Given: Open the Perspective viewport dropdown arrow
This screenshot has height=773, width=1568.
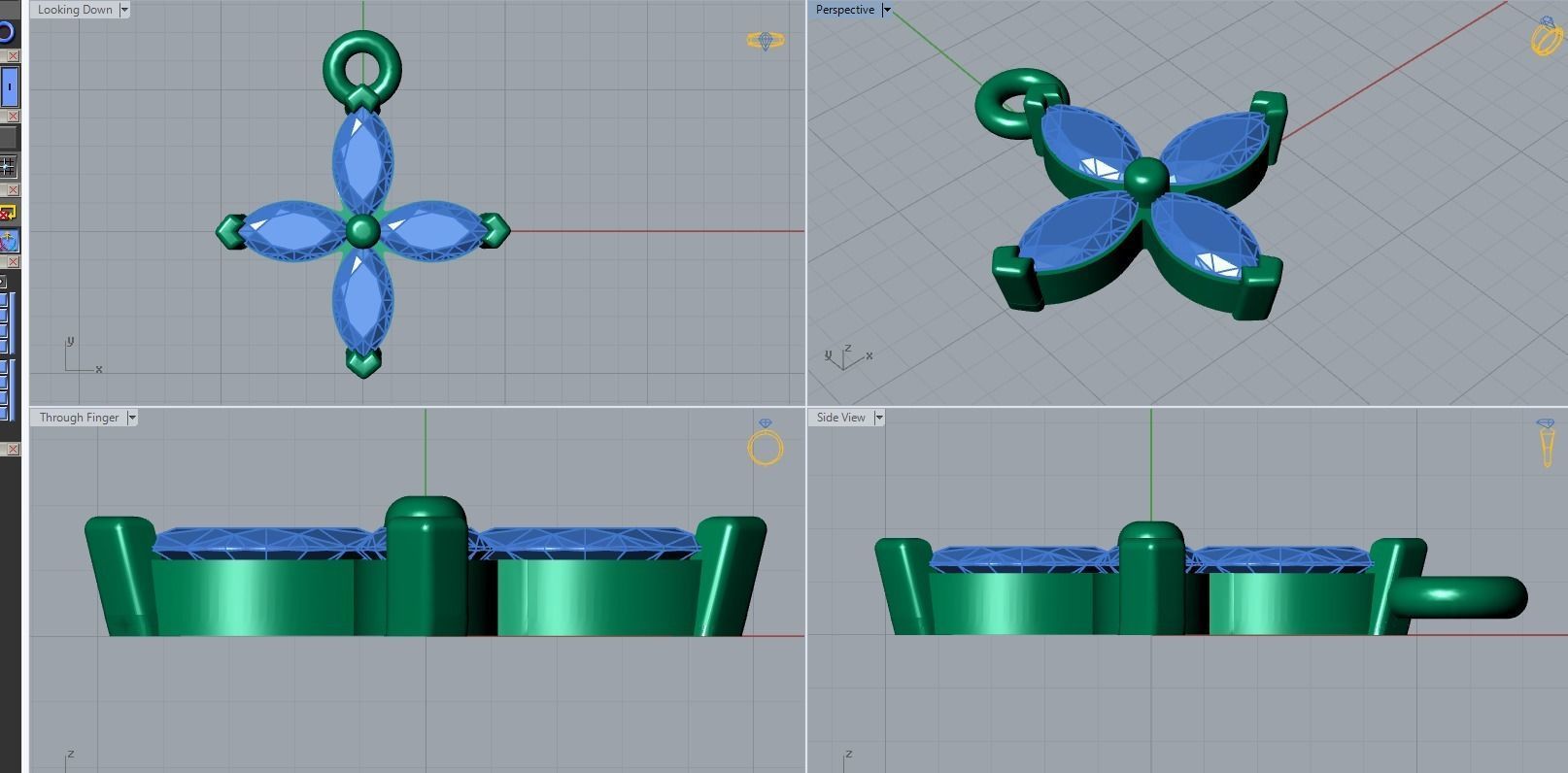Looking at the screenshot, I should tap(886, 10).
